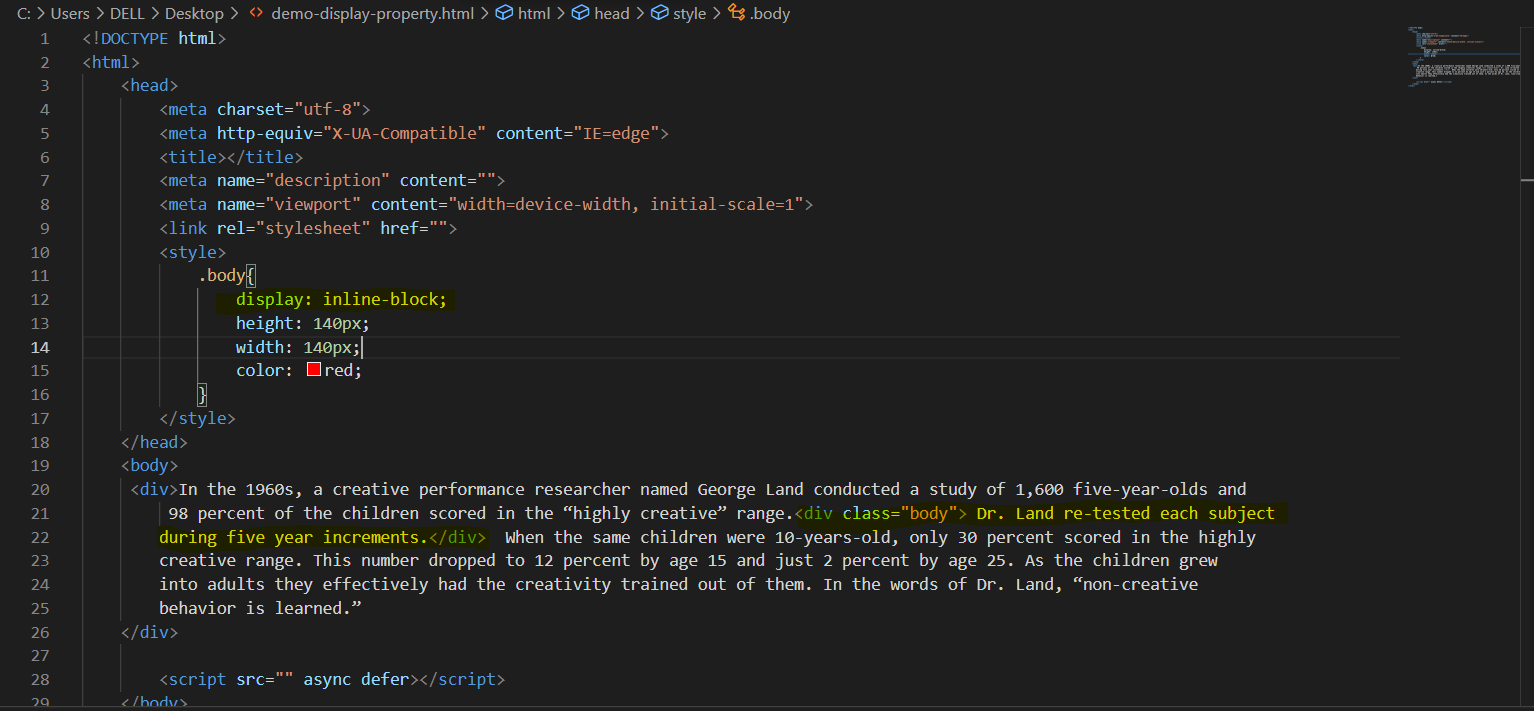Click the scrollbar marker on the right edge
Screen dimensions: 1534x711
tap(1526, 180)
